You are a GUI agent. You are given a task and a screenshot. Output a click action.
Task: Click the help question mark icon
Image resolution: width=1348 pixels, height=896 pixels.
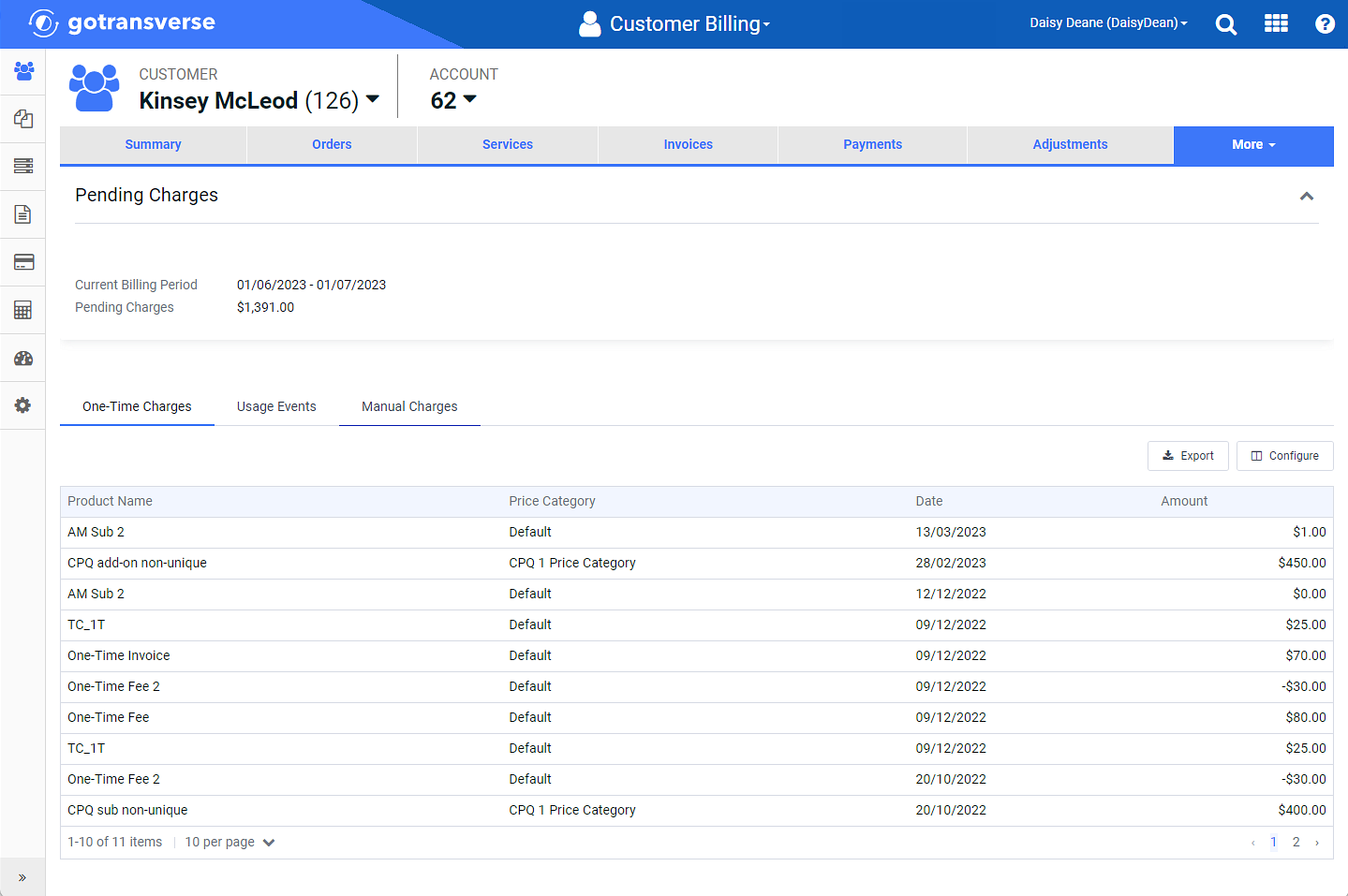[x=1325, y=24]
